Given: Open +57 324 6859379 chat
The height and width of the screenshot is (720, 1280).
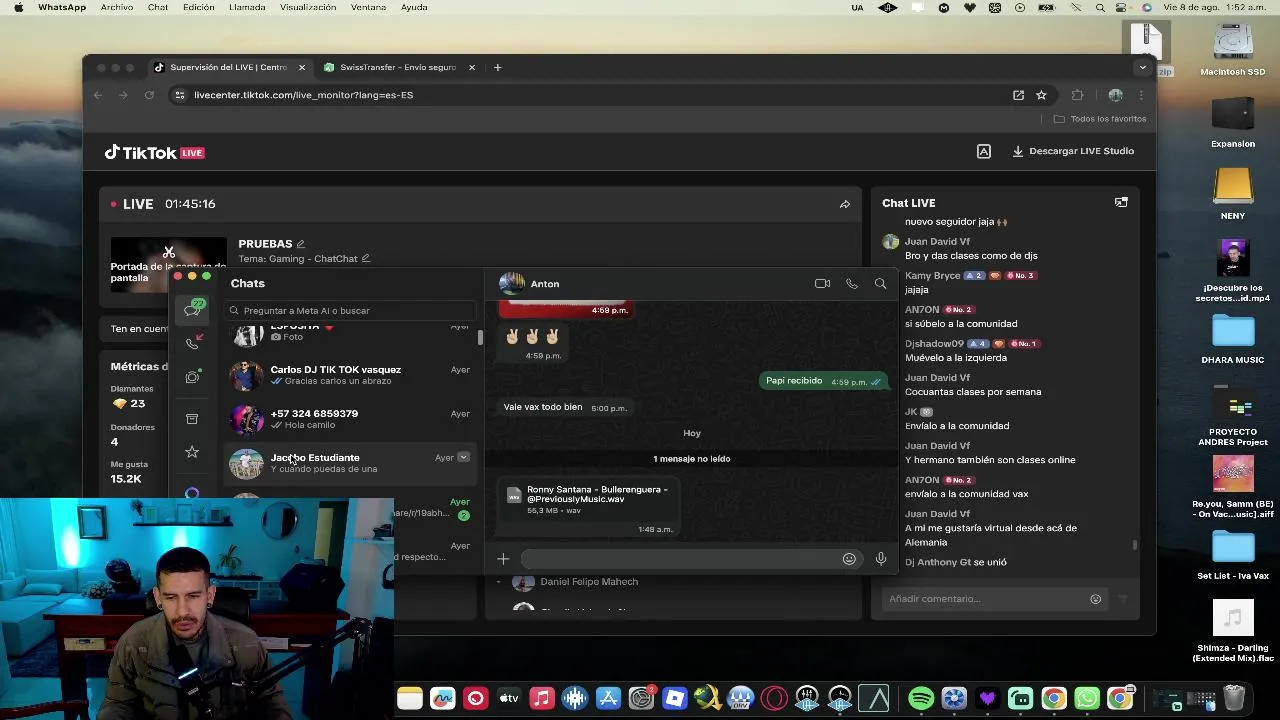Looking at the screenshot, I should click(350, 419).
